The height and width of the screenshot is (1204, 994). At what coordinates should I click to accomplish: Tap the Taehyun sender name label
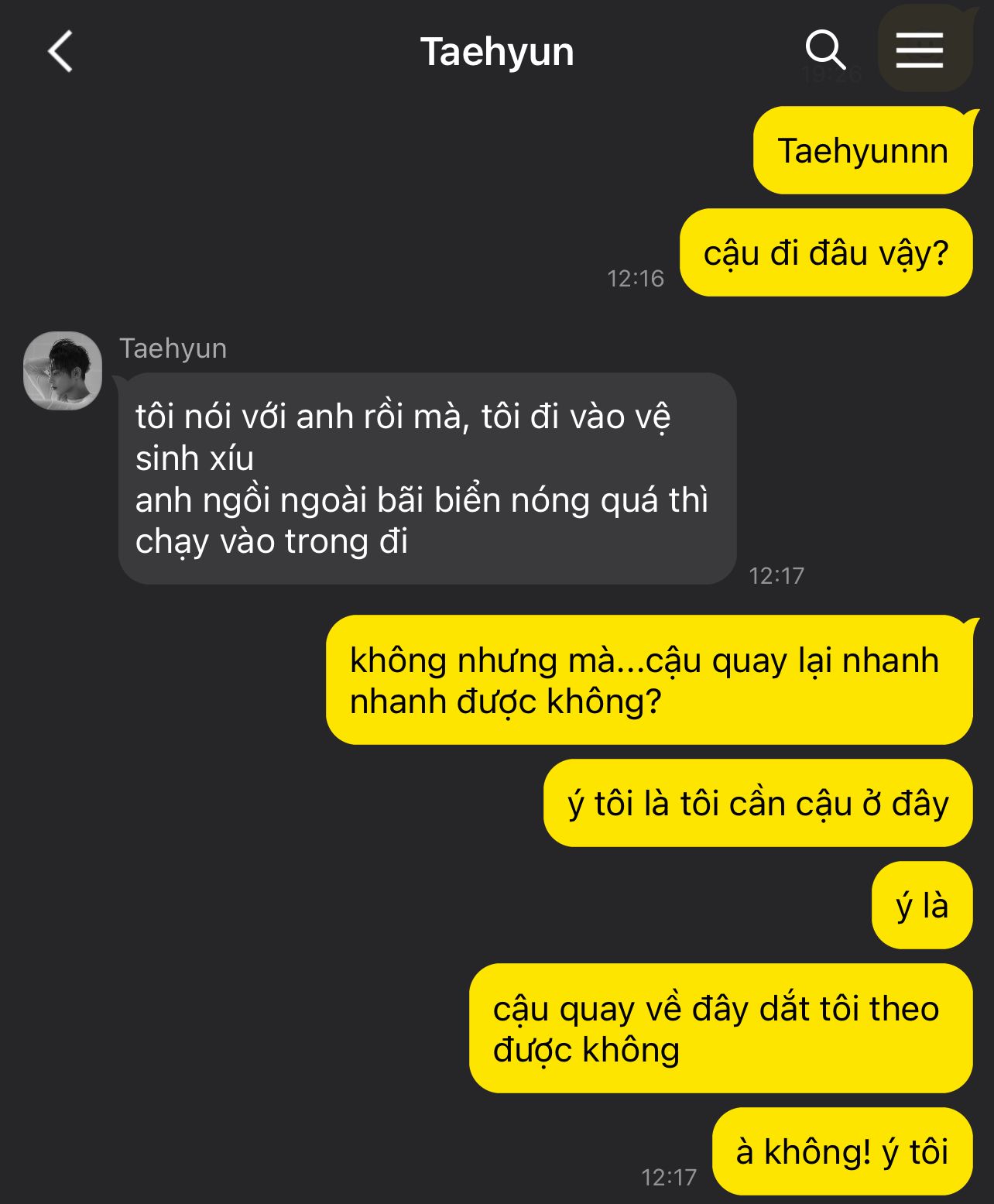(x=173, y=348)
